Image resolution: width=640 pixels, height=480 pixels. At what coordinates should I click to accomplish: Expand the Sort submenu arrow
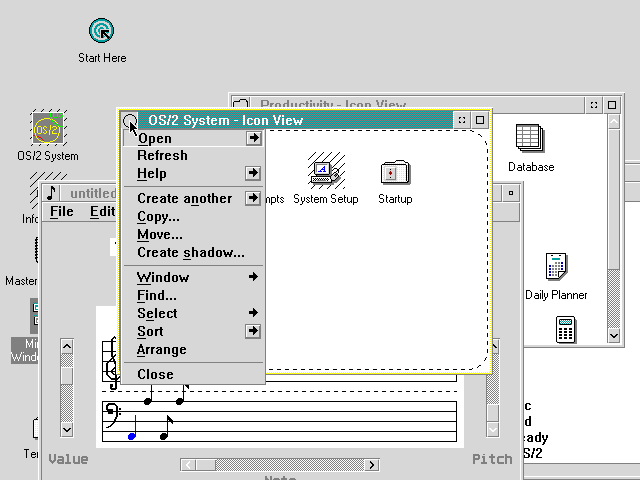click(x=253, y=331)
